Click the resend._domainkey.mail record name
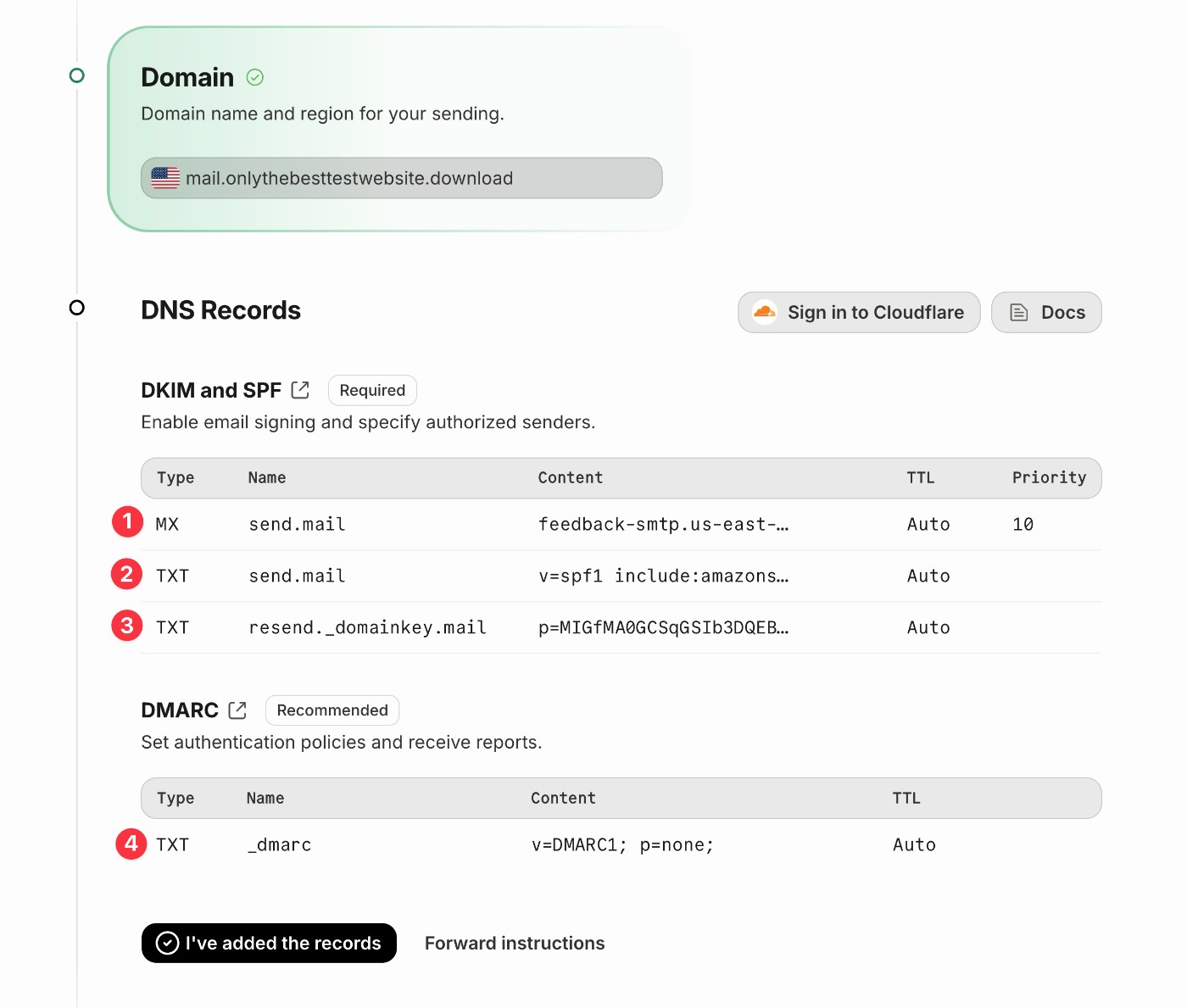 tap(367, 628)
